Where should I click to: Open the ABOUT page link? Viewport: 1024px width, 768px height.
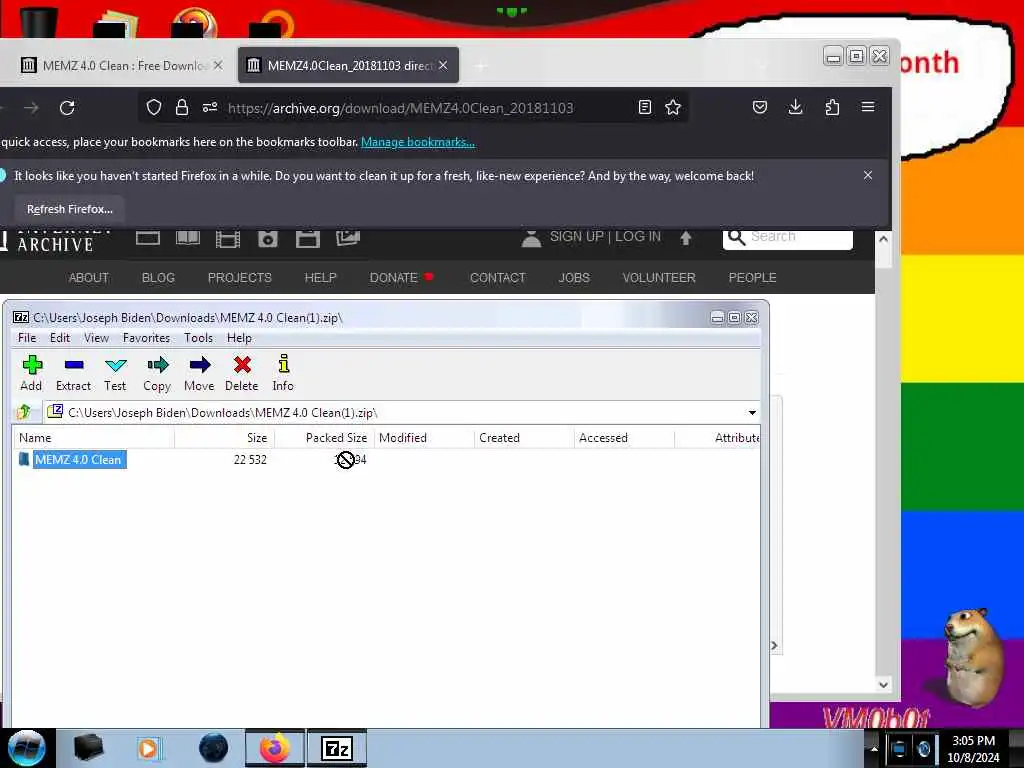tap(89, 278)
